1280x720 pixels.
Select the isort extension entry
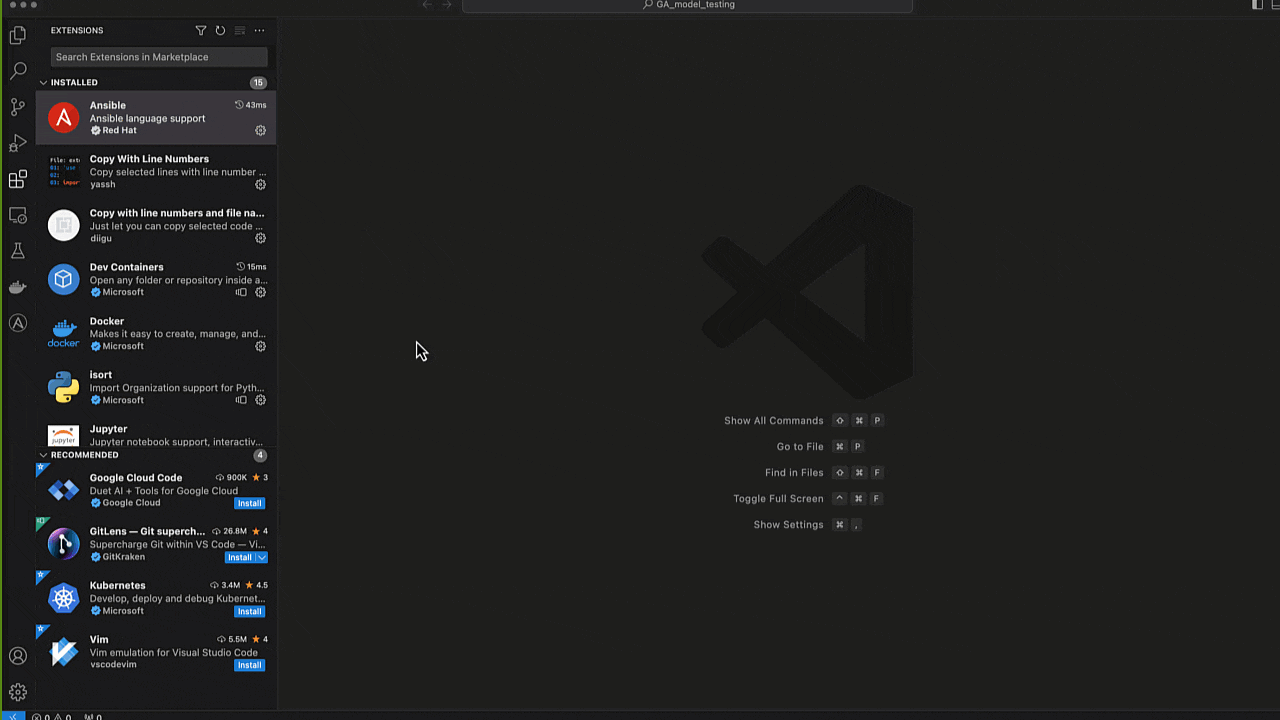pos(156,387)
